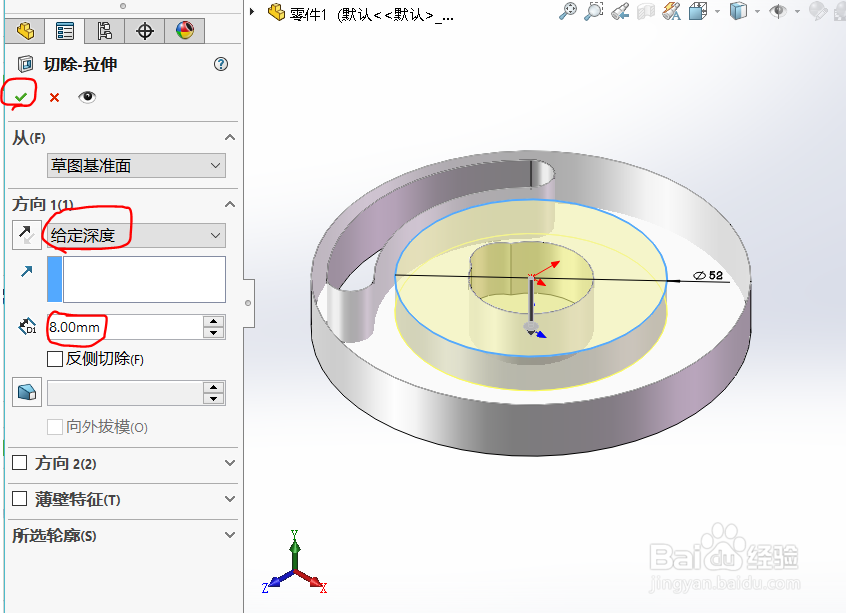846x613 pixels.
Task: Open Hide/Show Items dropdown arrow
Action: point(797,11)
